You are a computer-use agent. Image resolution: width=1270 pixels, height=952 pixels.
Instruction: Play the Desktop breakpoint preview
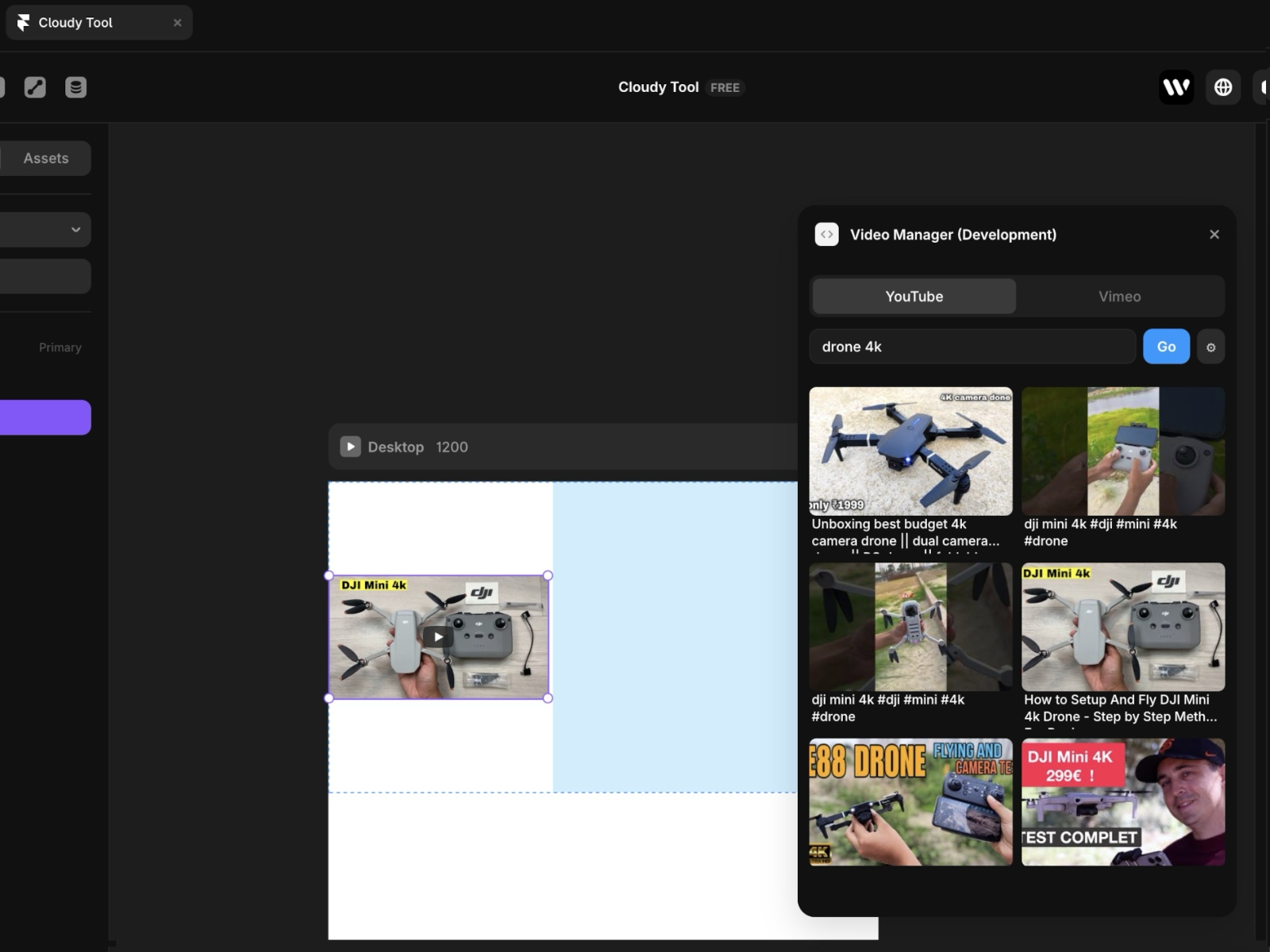pyautogui.click(x=350, y=447)
